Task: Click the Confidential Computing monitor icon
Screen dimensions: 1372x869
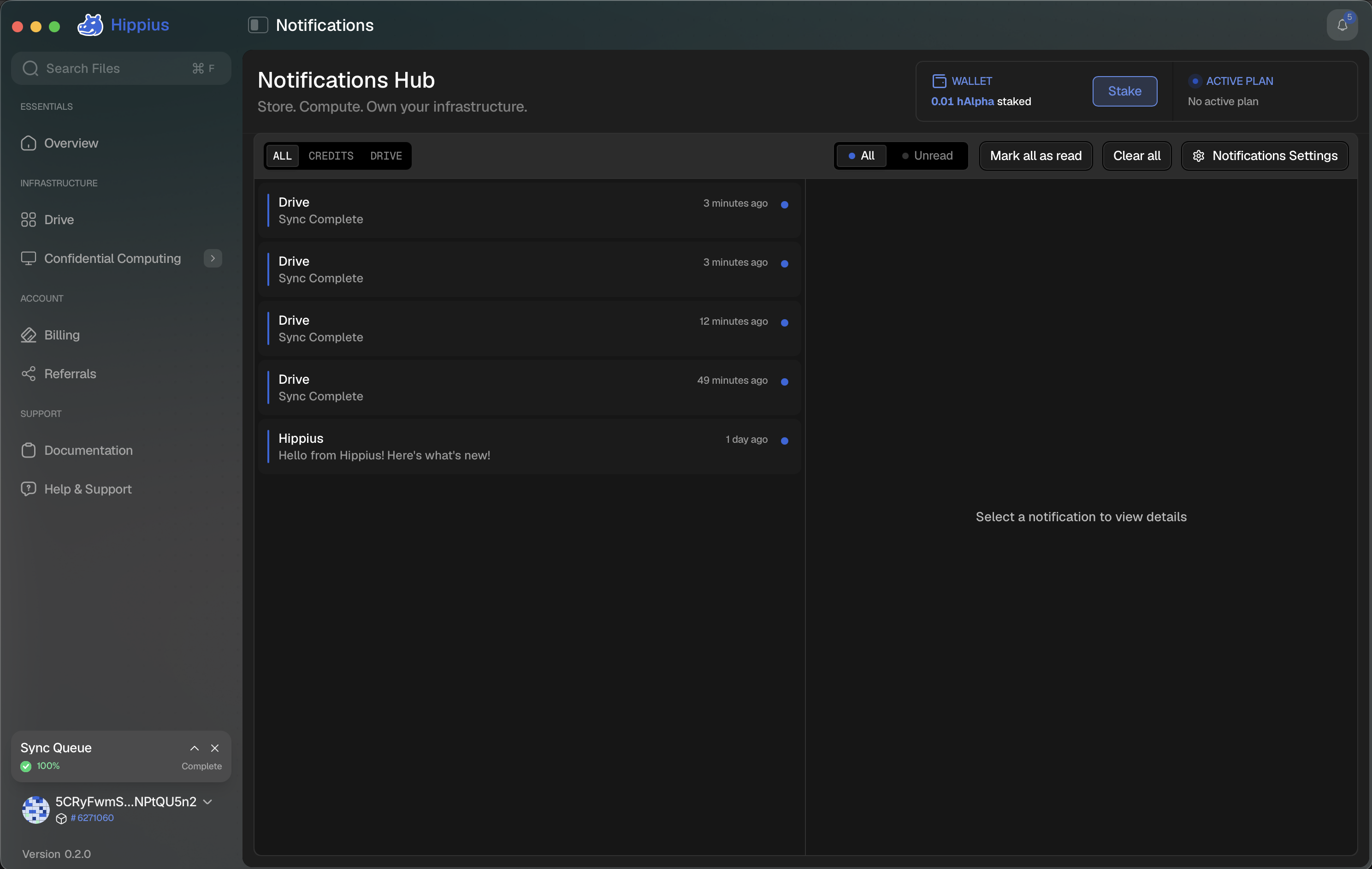Action: click(x=29, y=258)
